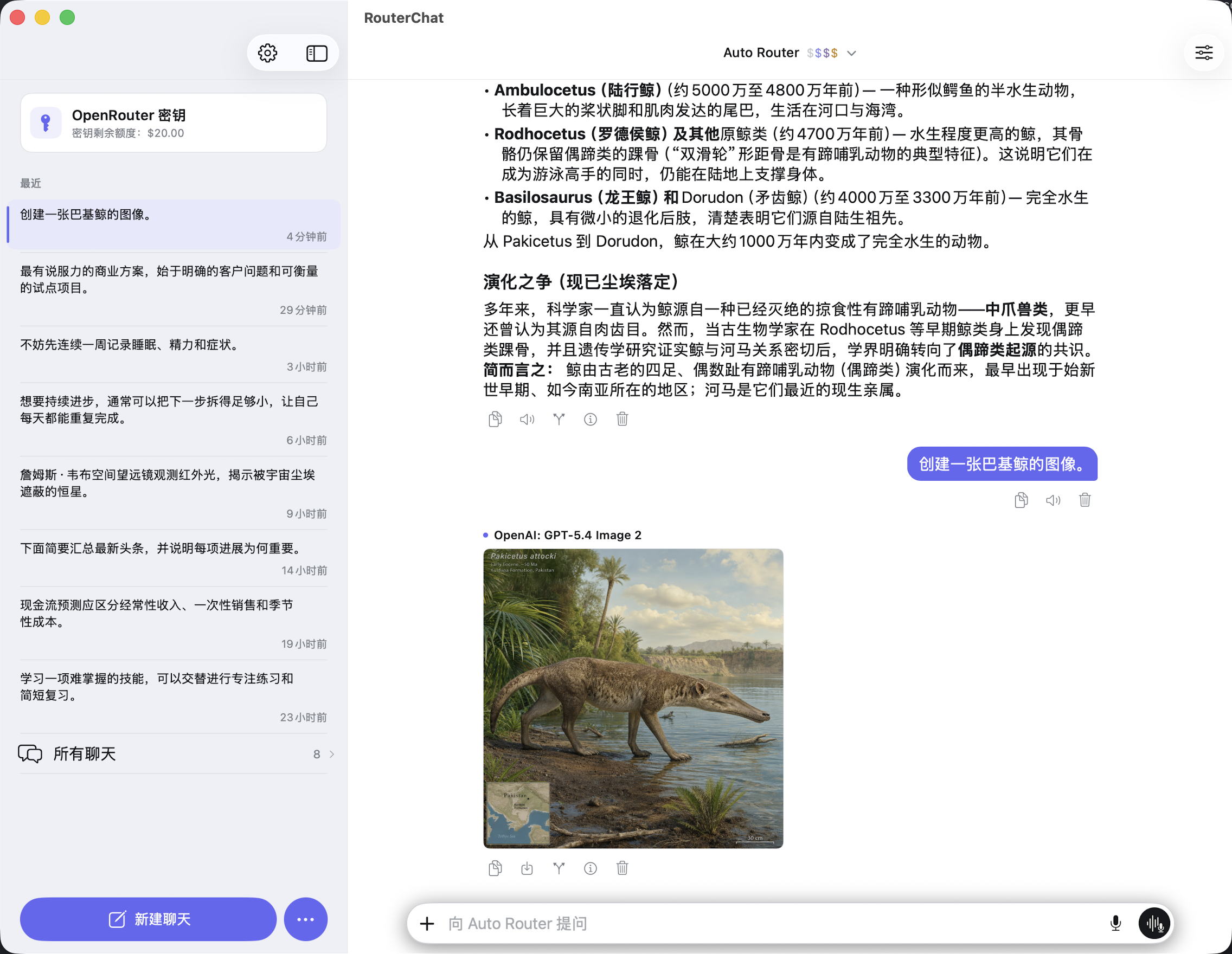Open chat 想要持续进步
Screen dimensions: 1232x954
point(174,420)
